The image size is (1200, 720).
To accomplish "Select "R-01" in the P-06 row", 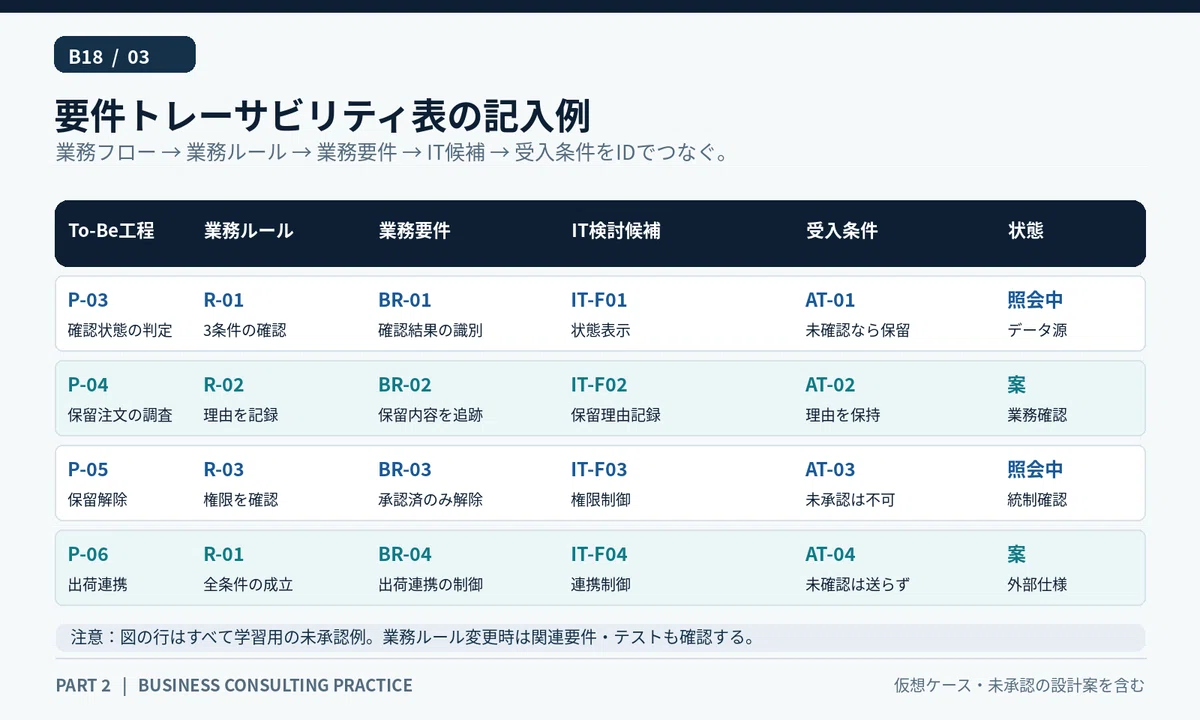I will (x=224, y=555).
